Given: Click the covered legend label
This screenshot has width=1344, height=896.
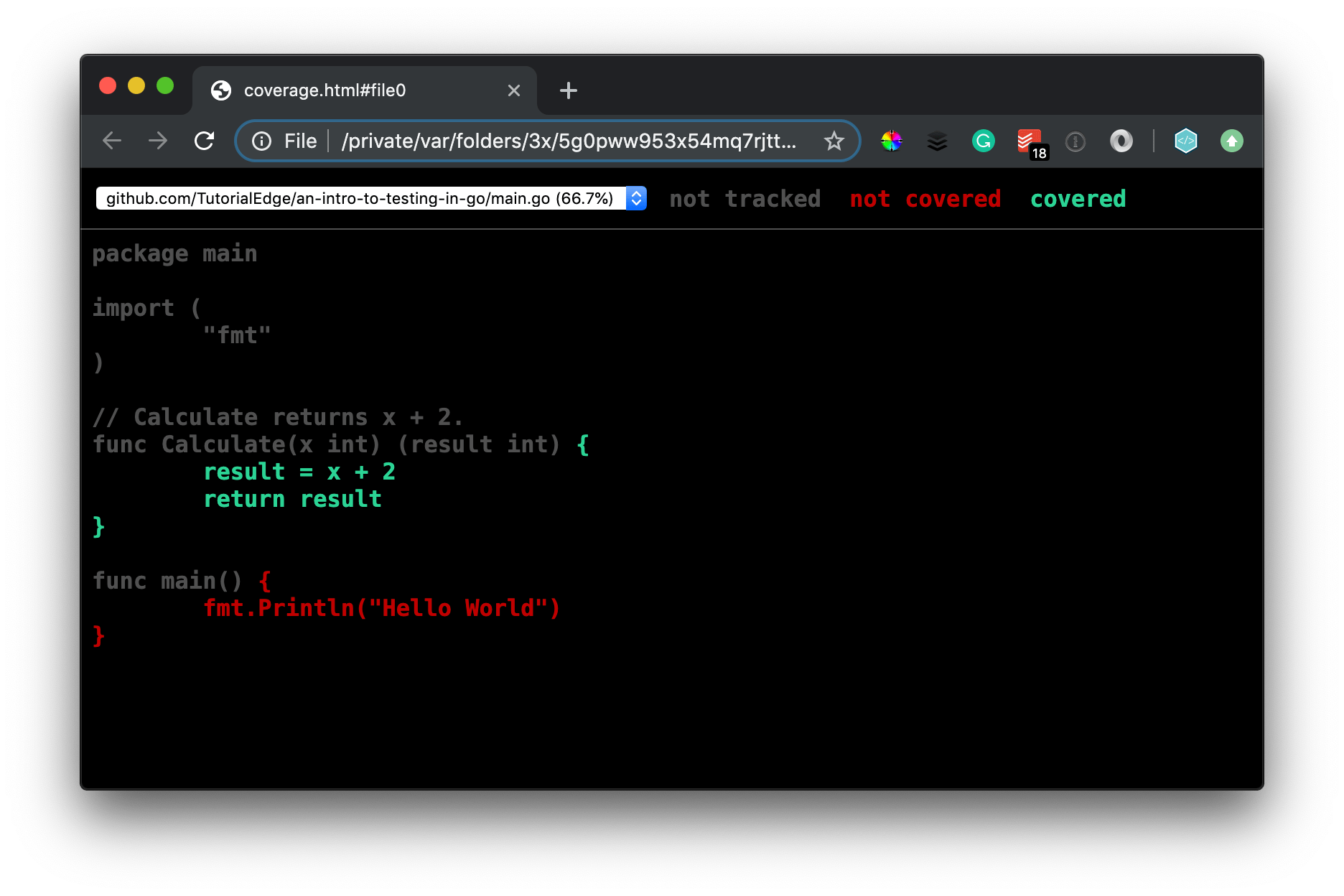Looking at the screenshot, I should click(x=1077, y=199).
